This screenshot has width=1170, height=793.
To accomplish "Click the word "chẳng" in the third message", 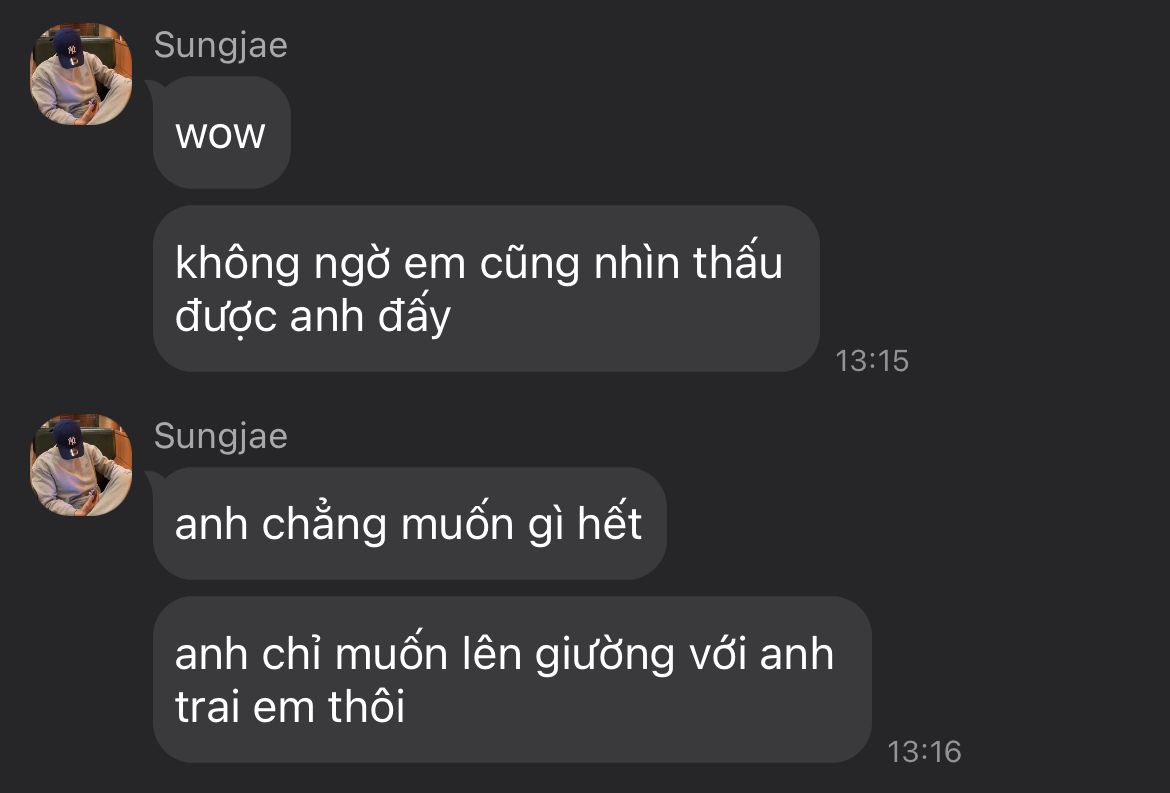I will point(325,525).
